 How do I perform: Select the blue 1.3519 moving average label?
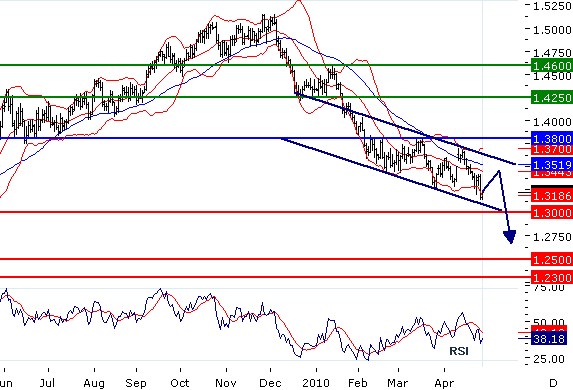(x=551, y=164)
